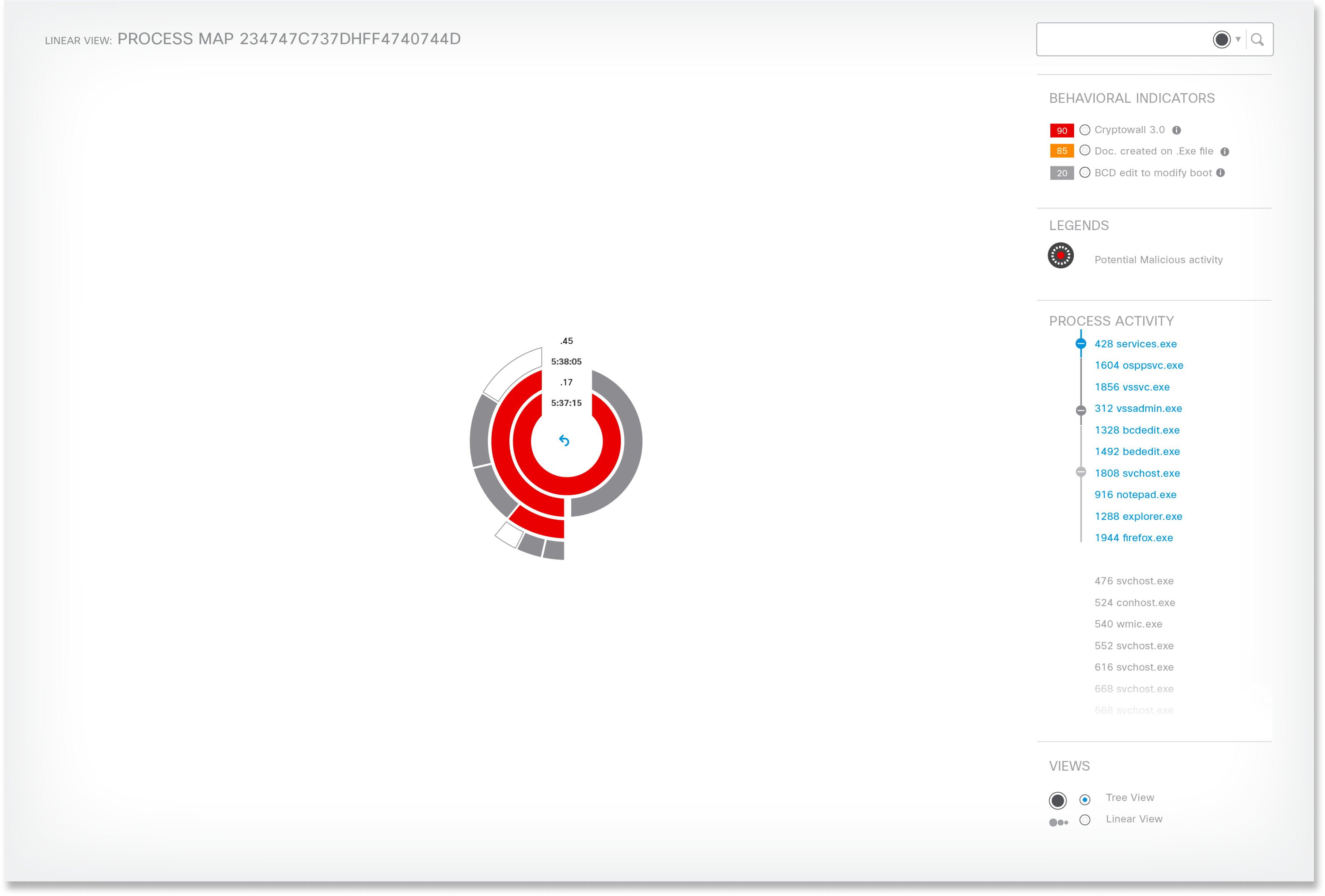Open 1856 vssvc.exe process link
This screenshot has width=1325, height=896.
click(x=1132, y=387)
